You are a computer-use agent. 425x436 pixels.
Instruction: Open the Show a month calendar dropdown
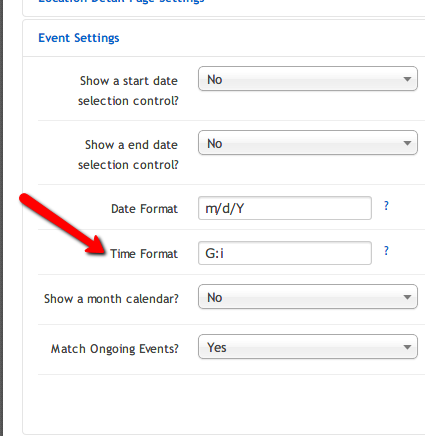pyautogui.click(x=308, y=297)
